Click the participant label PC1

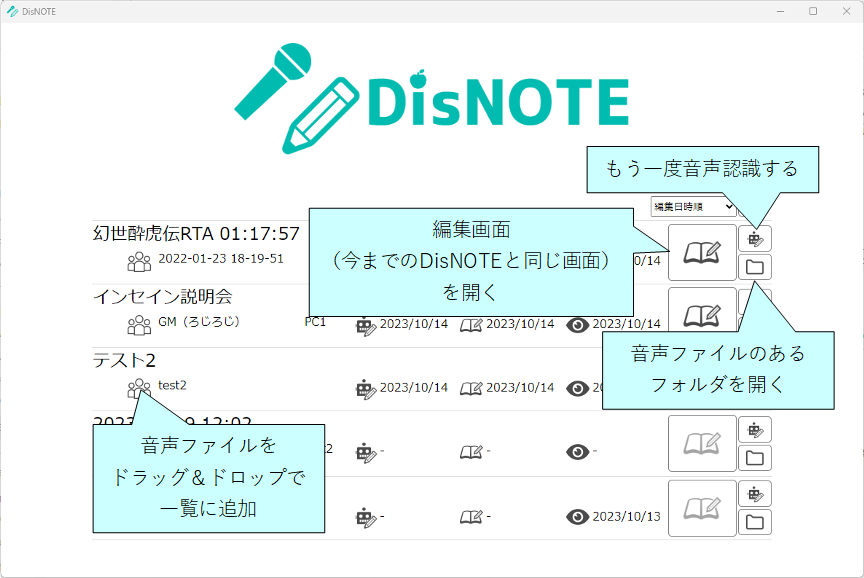[x=315, y=322]
